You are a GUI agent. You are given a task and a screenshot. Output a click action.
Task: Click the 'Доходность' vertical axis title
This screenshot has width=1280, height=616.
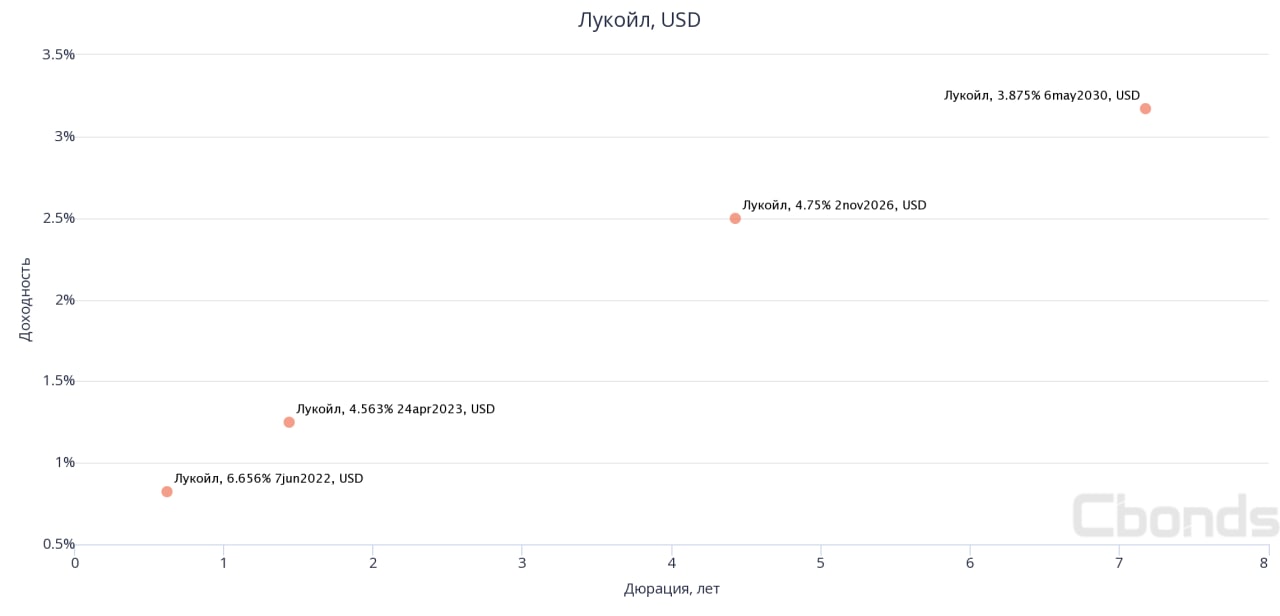(x=26, y=299)
